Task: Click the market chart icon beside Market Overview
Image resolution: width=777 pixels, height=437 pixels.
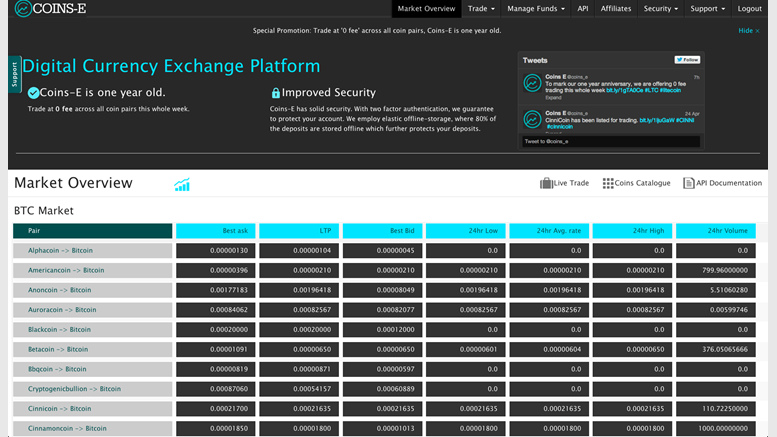Action: [x=182, y=184]
